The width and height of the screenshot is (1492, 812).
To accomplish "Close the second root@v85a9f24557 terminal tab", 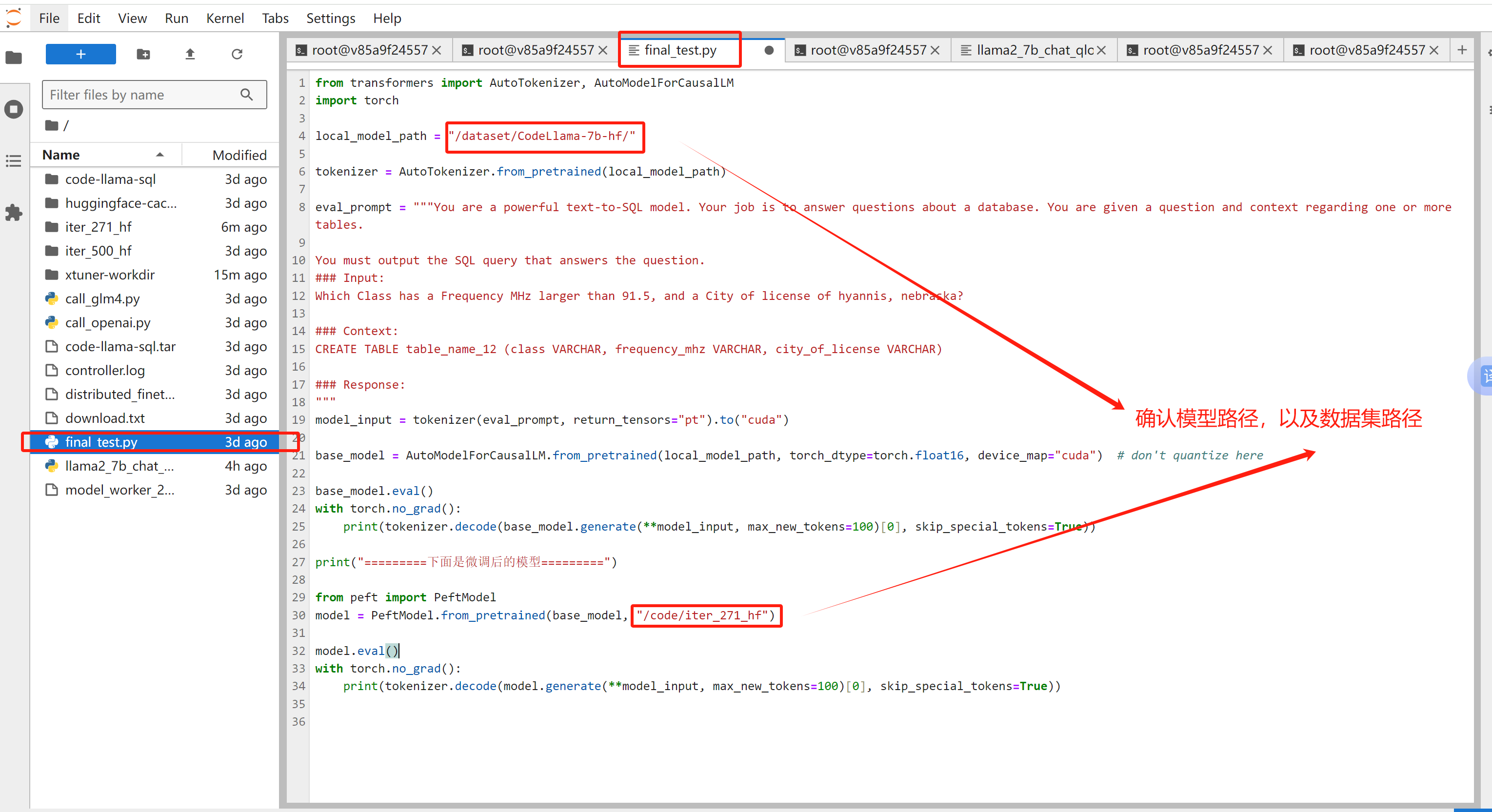I will 603,50.
